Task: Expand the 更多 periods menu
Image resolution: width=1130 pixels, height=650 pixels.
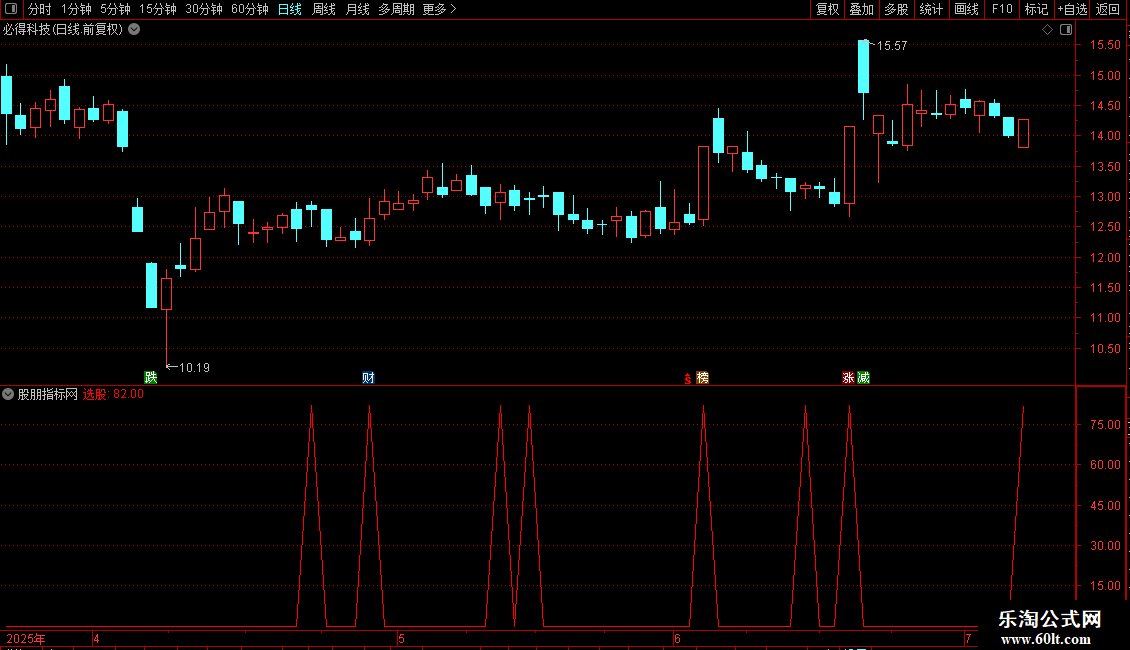Action: pos(439,9)
